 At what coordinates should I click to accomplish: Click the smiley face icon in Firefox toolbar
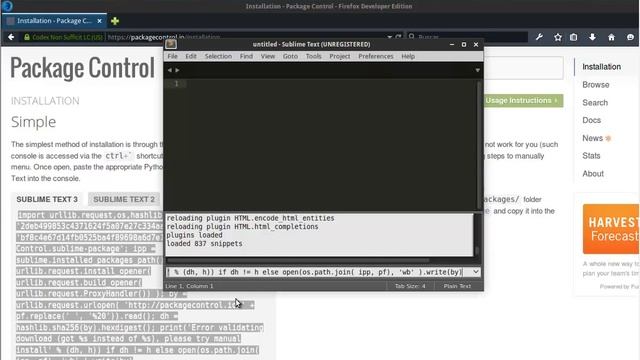click(630, 37)
